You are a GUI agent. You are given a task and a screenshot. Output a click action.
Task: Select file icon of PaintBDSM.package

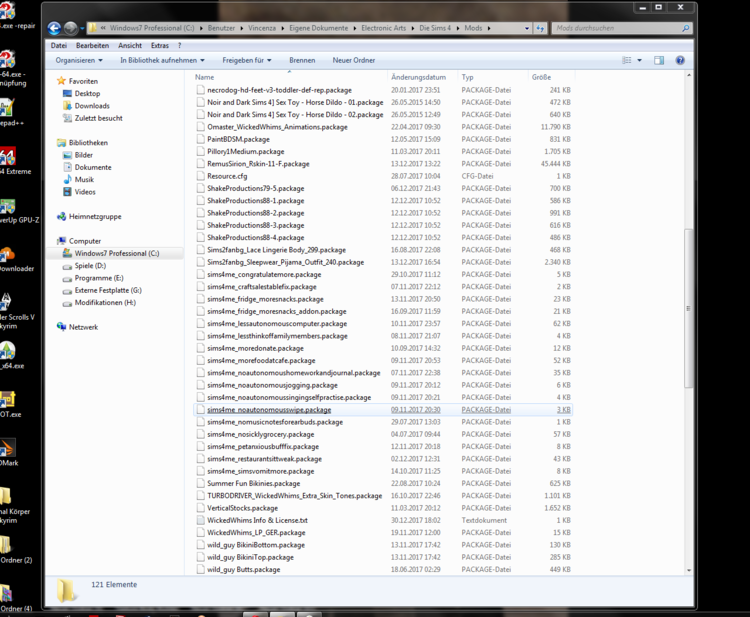200,139
